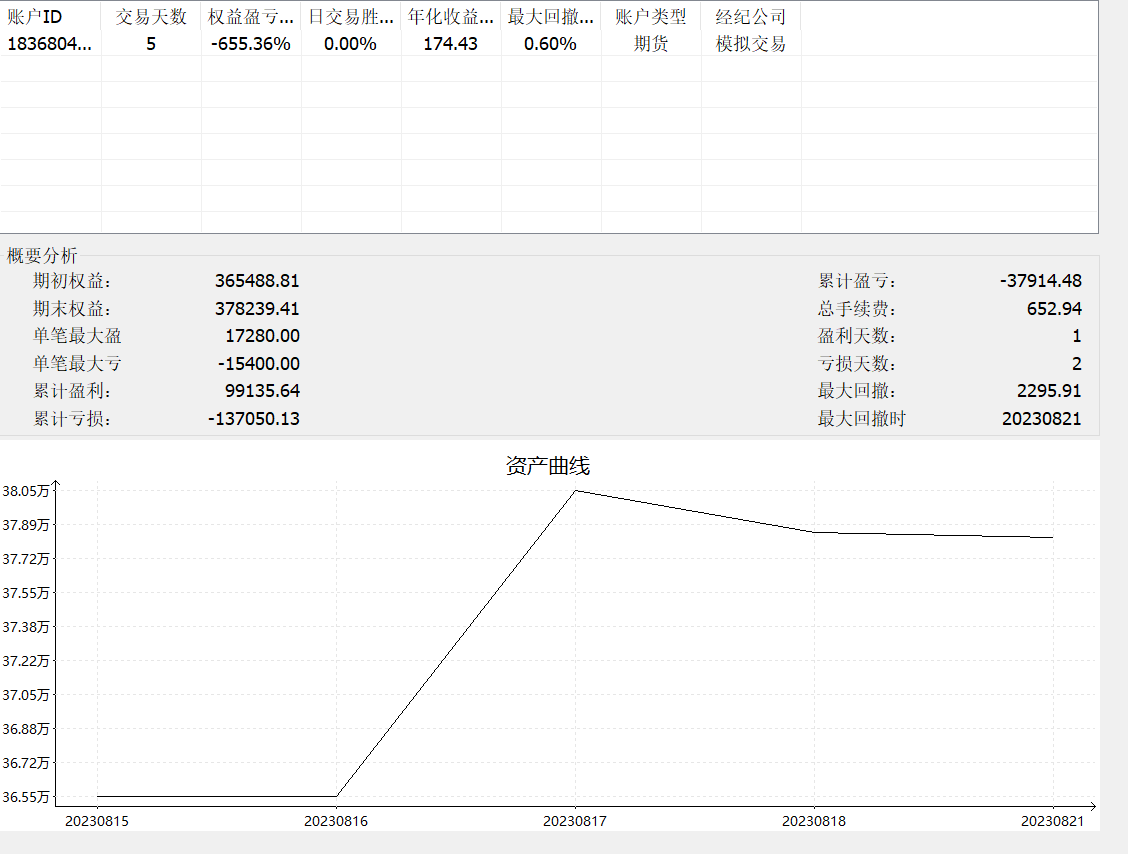Sort by 交易天数 column header
1128x854 pixels.
point(151,17)
